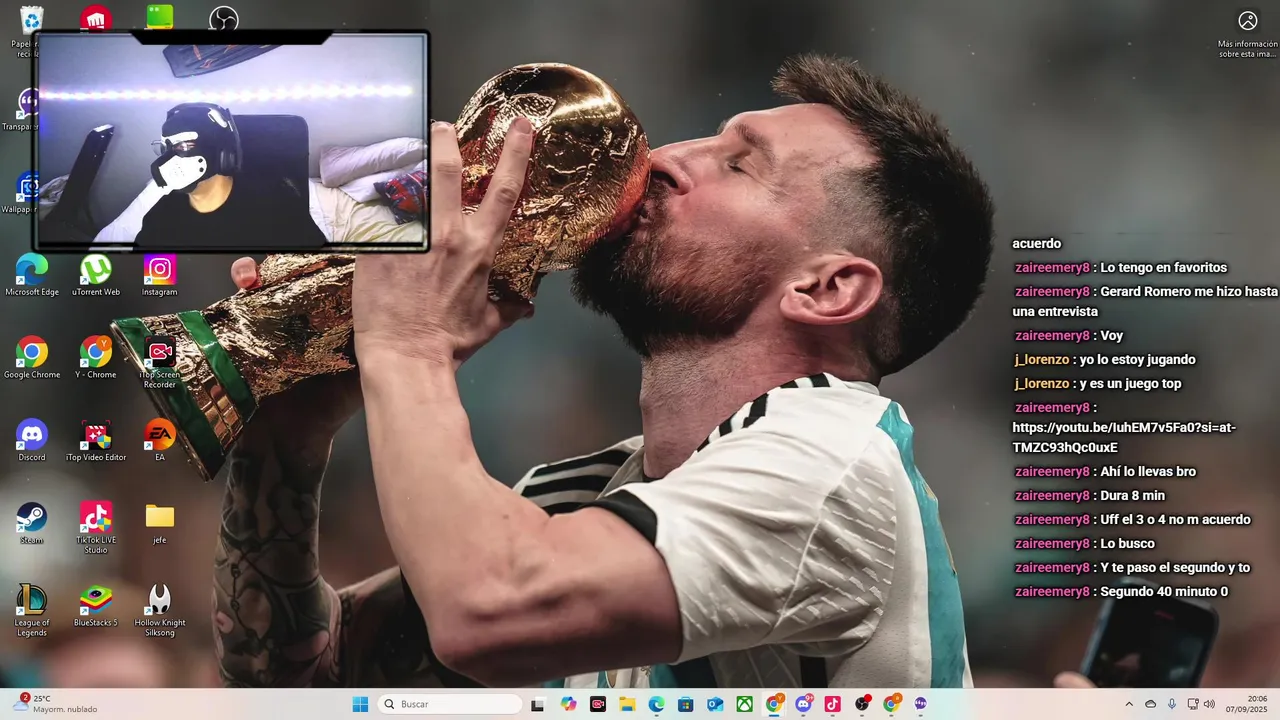Open the OneDrive cloud tray icon

(1150, 704)
